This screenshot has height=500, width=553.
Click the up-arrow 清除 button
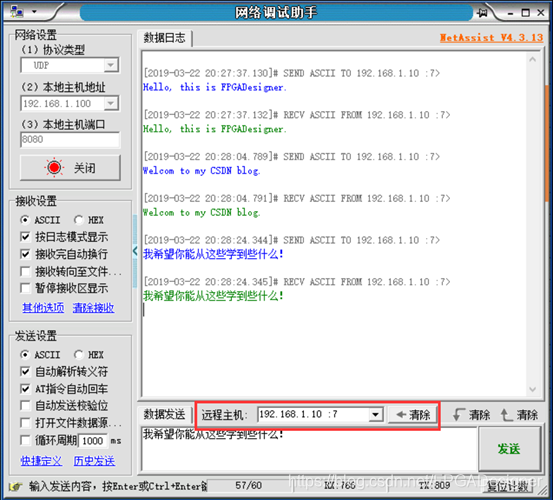coord(519,415)
